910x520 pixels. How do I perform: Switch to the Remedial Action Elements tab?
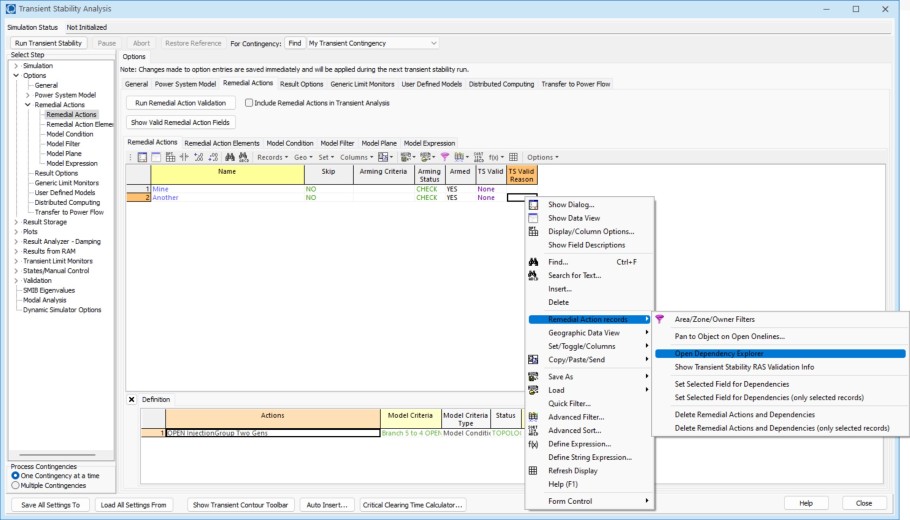221,143
